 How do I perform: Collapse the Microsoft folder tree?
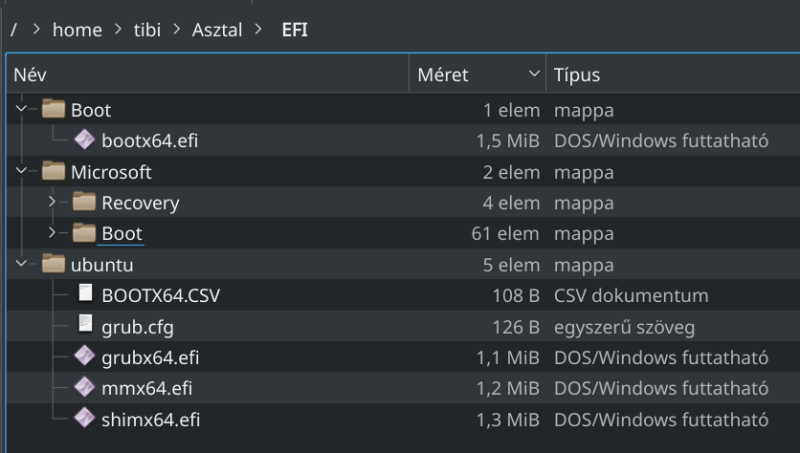21,171
